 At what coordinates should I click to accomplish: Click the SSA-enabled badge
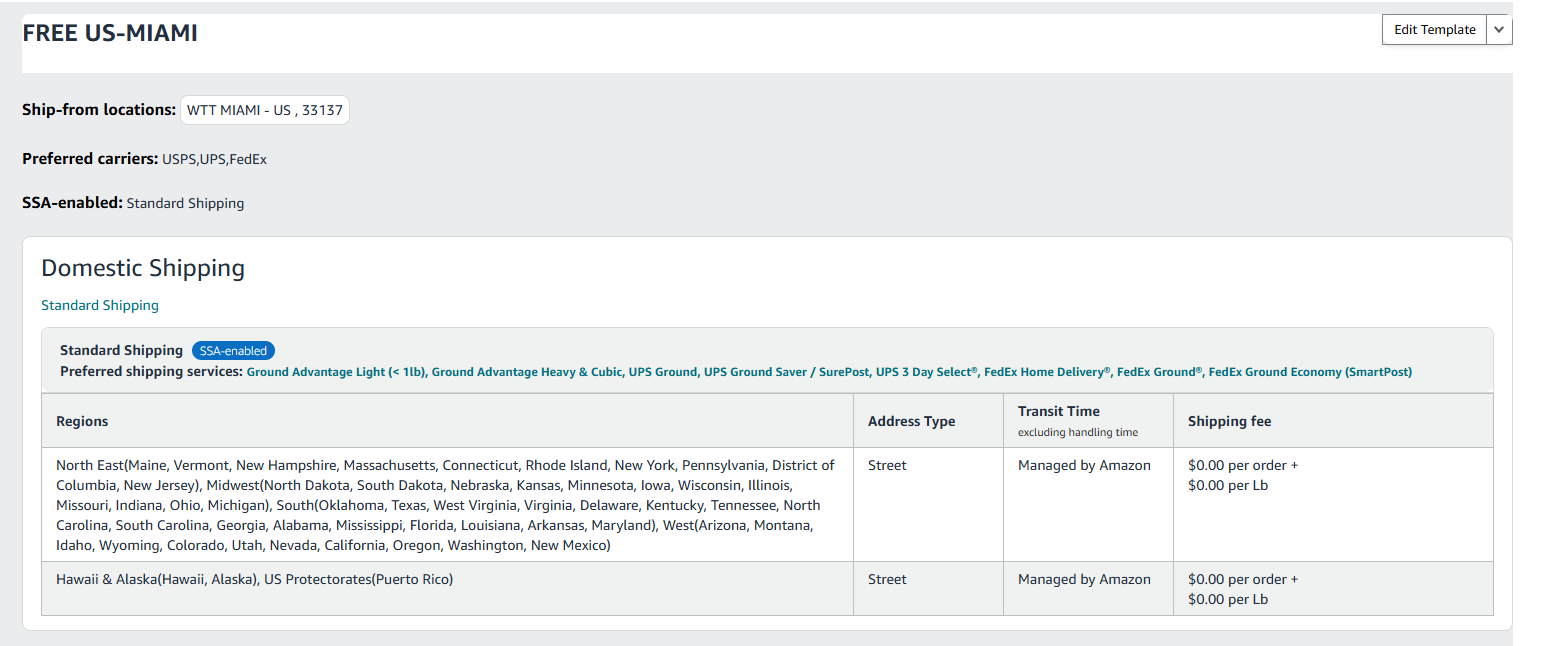(x=233, y=351)
